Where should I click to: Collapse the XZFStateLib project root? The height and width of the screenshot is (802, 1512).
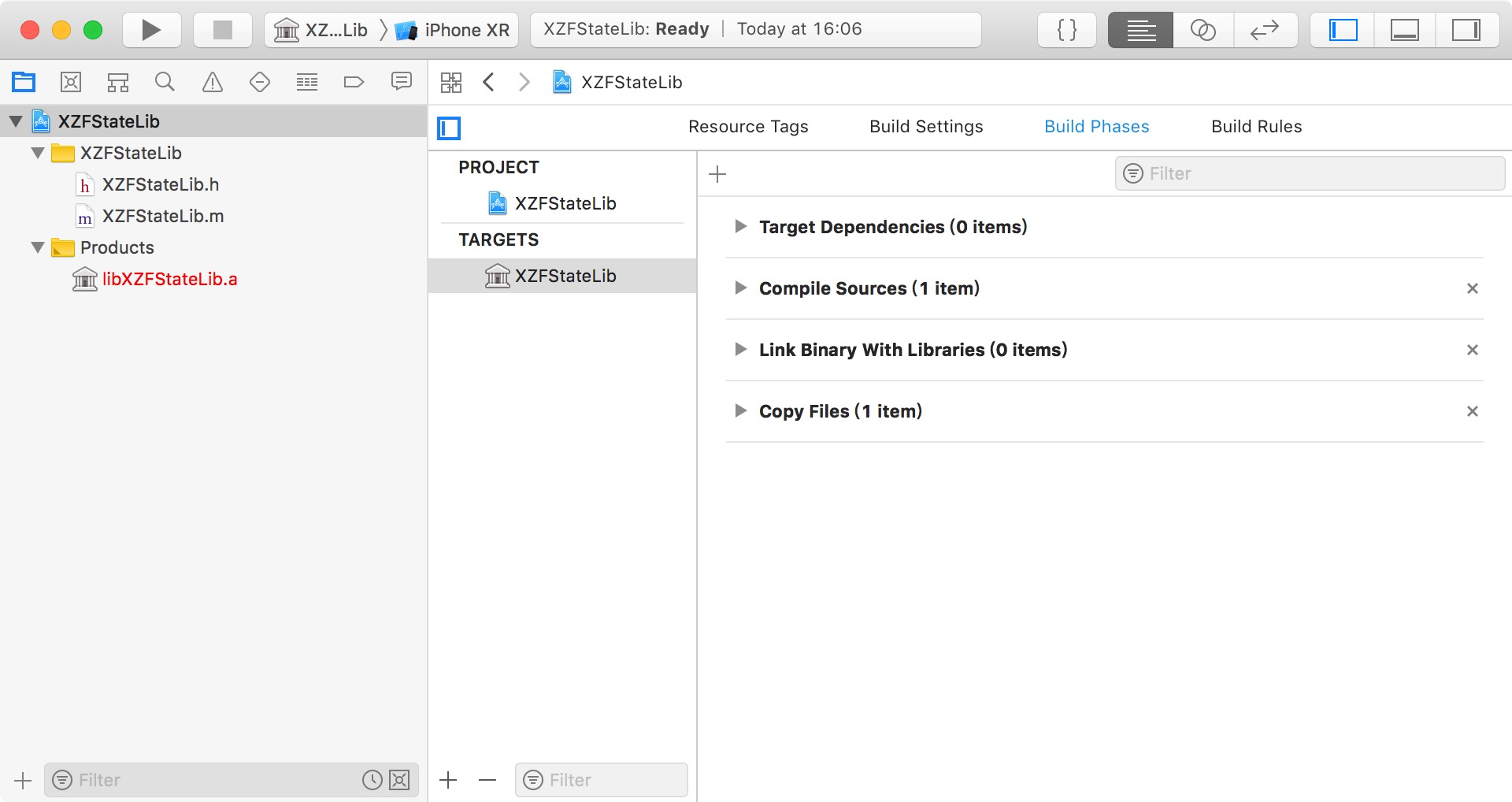16,121
